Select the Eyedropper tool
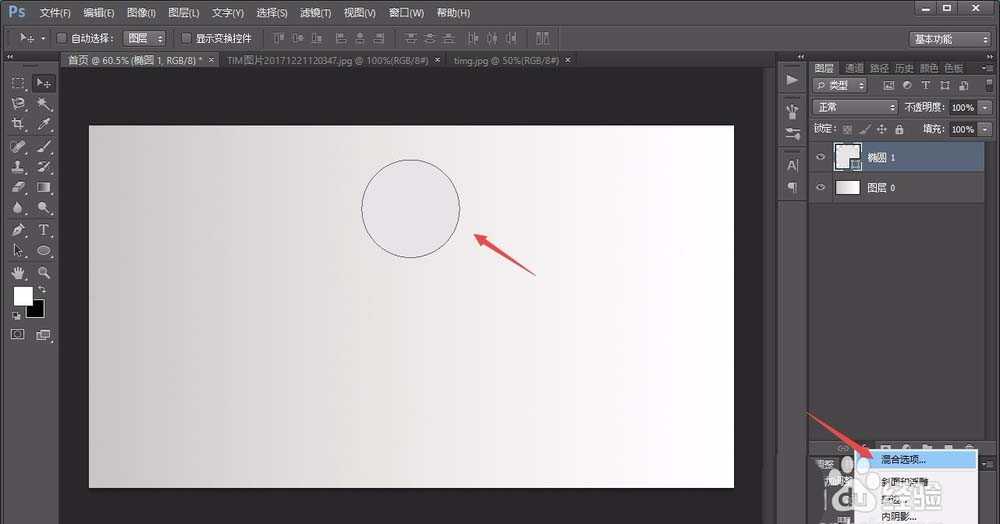This screenshot has height=524, width=1000. point(43,124)
